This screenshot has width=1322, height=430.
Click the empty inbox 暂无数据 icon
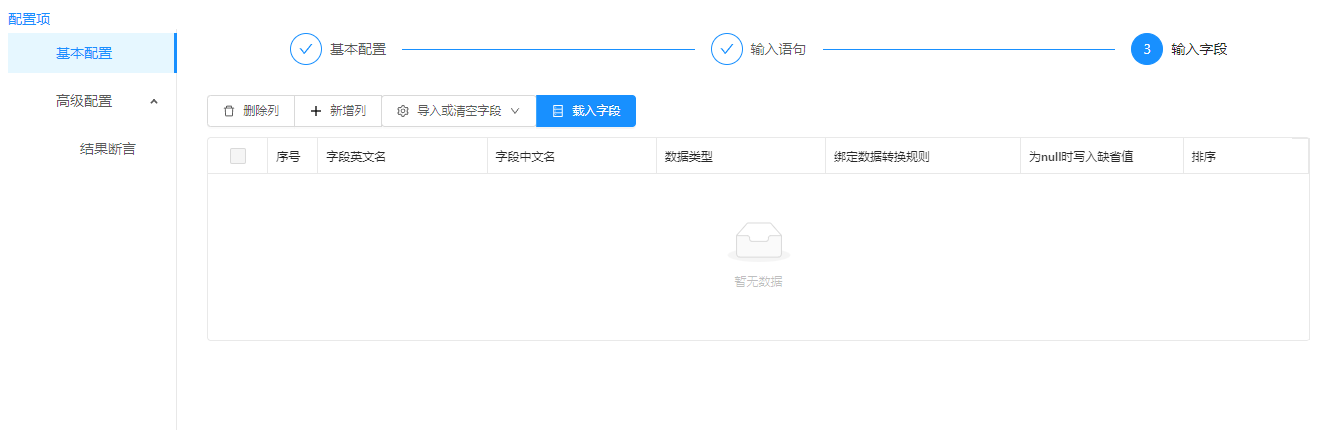pos(758,241)
